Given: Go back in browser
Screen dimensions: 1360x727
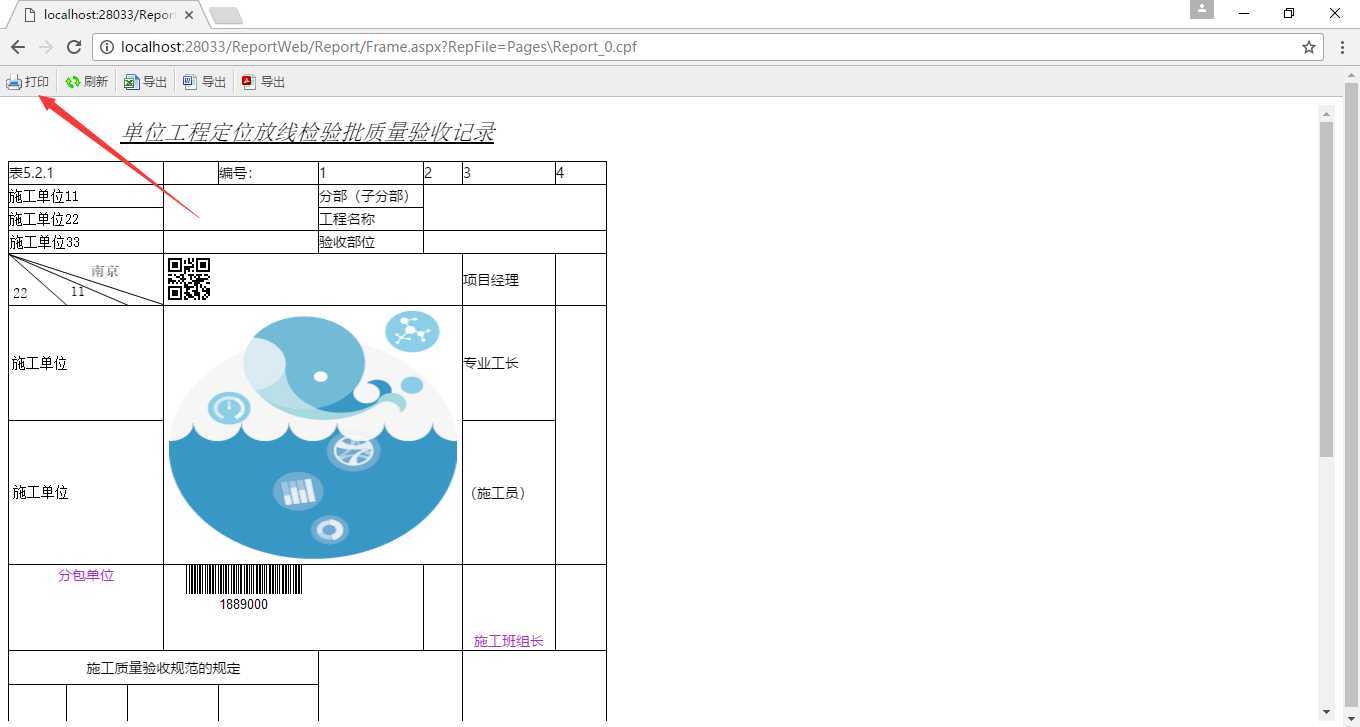Looking at the screenshot, I should [18, 47].
